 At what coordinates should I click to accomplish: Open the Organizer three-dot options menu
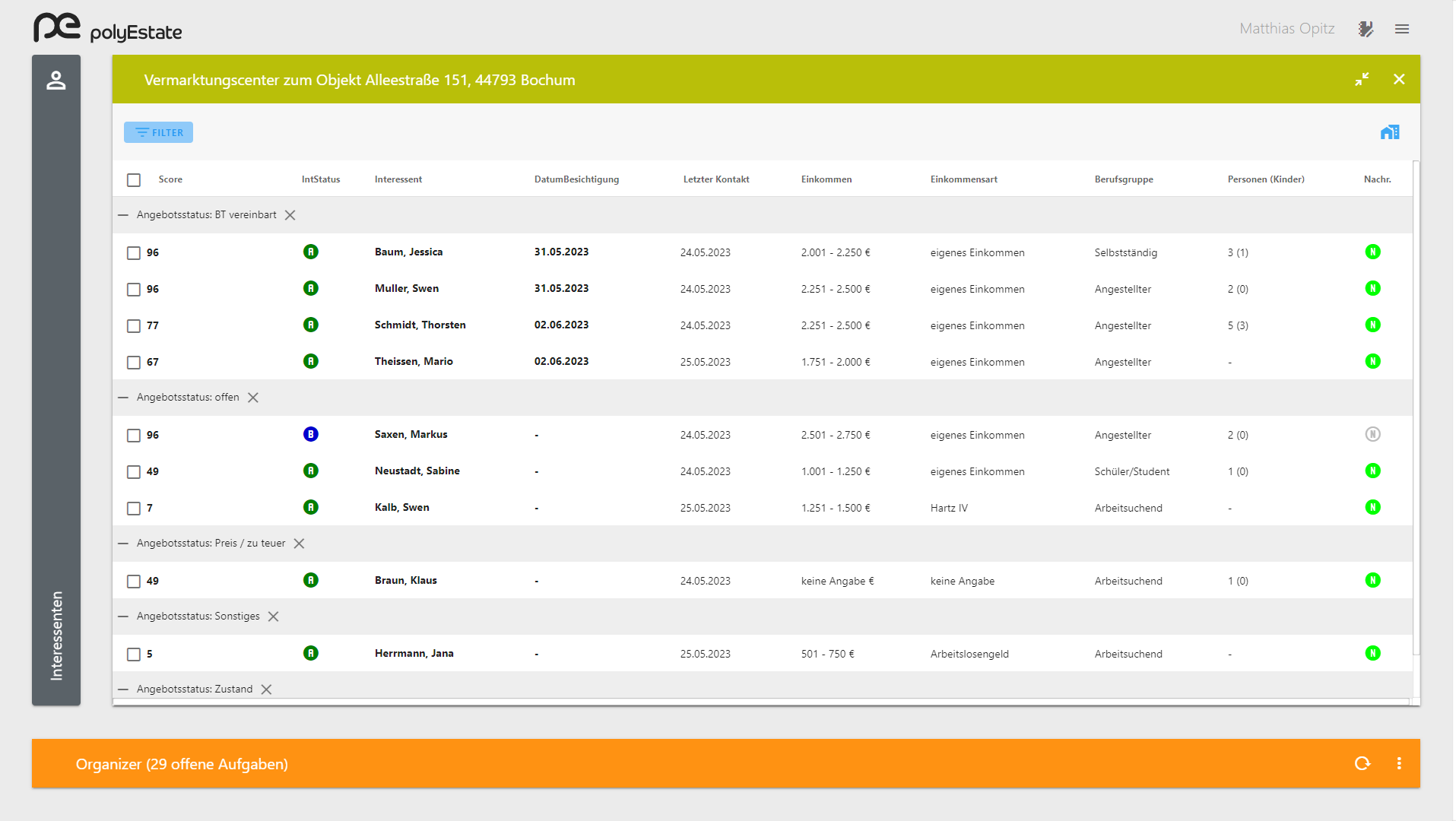[1399, 763]
